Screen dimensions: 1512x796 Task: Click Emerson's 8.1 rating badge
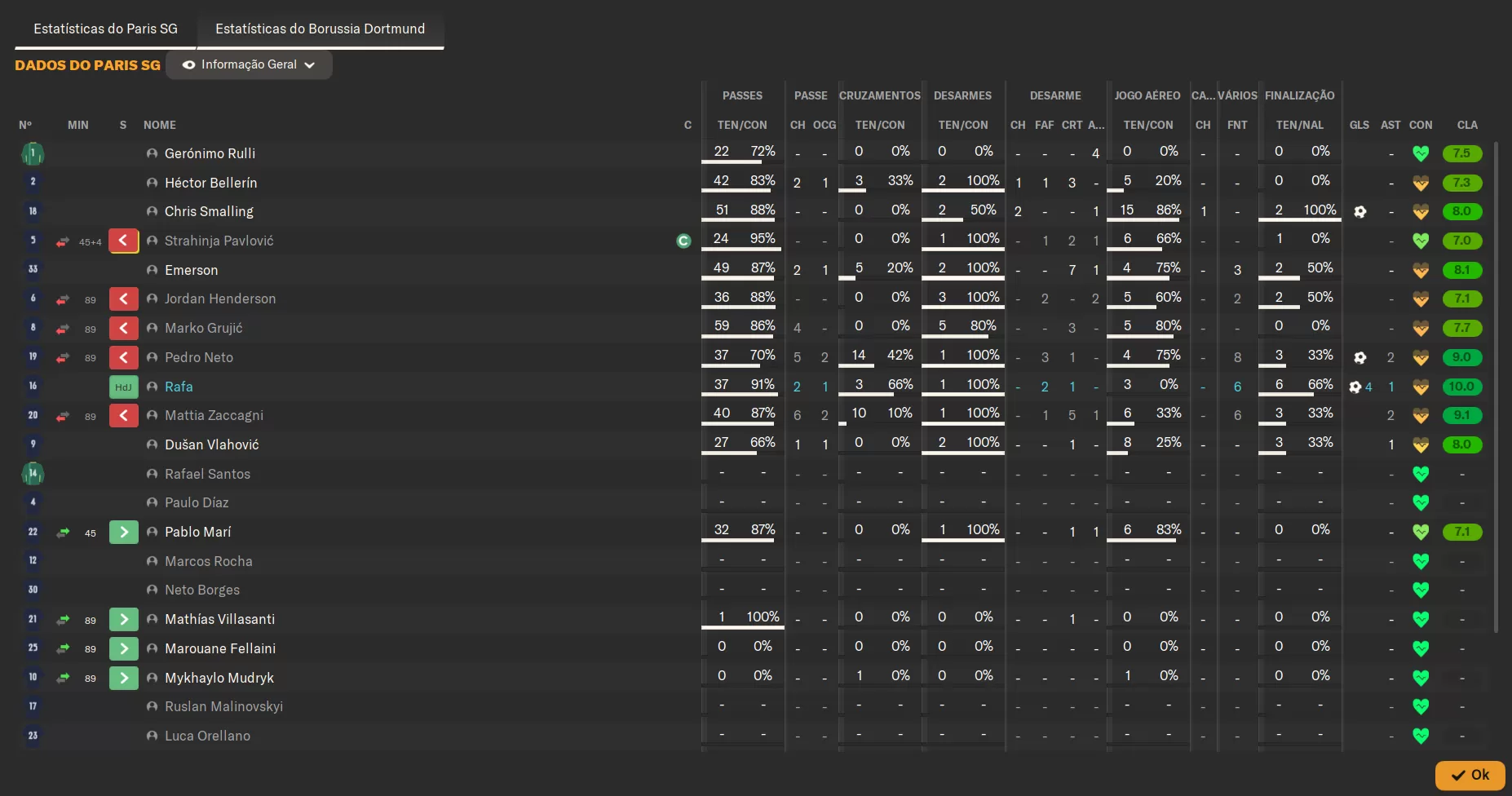coord(1461,270)
